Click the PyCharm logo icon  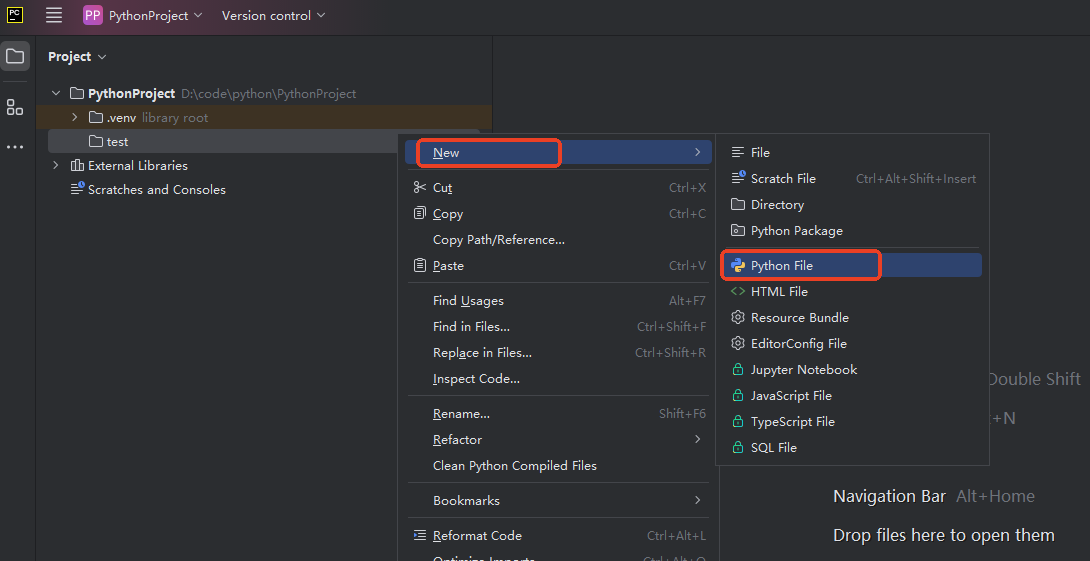tap(15, 15)
